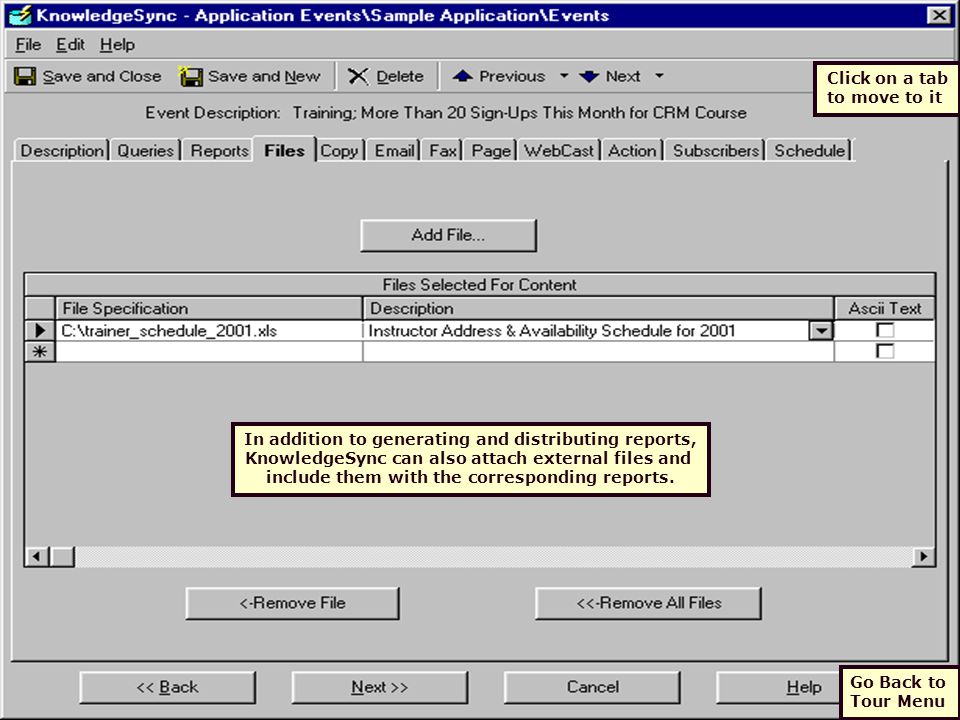The width and height of the screenshot is (960, 720).
Task: Click the C:\trainer_schedule_2001.xls file cell
Action: pyautogui.click(x=209, y=331)
